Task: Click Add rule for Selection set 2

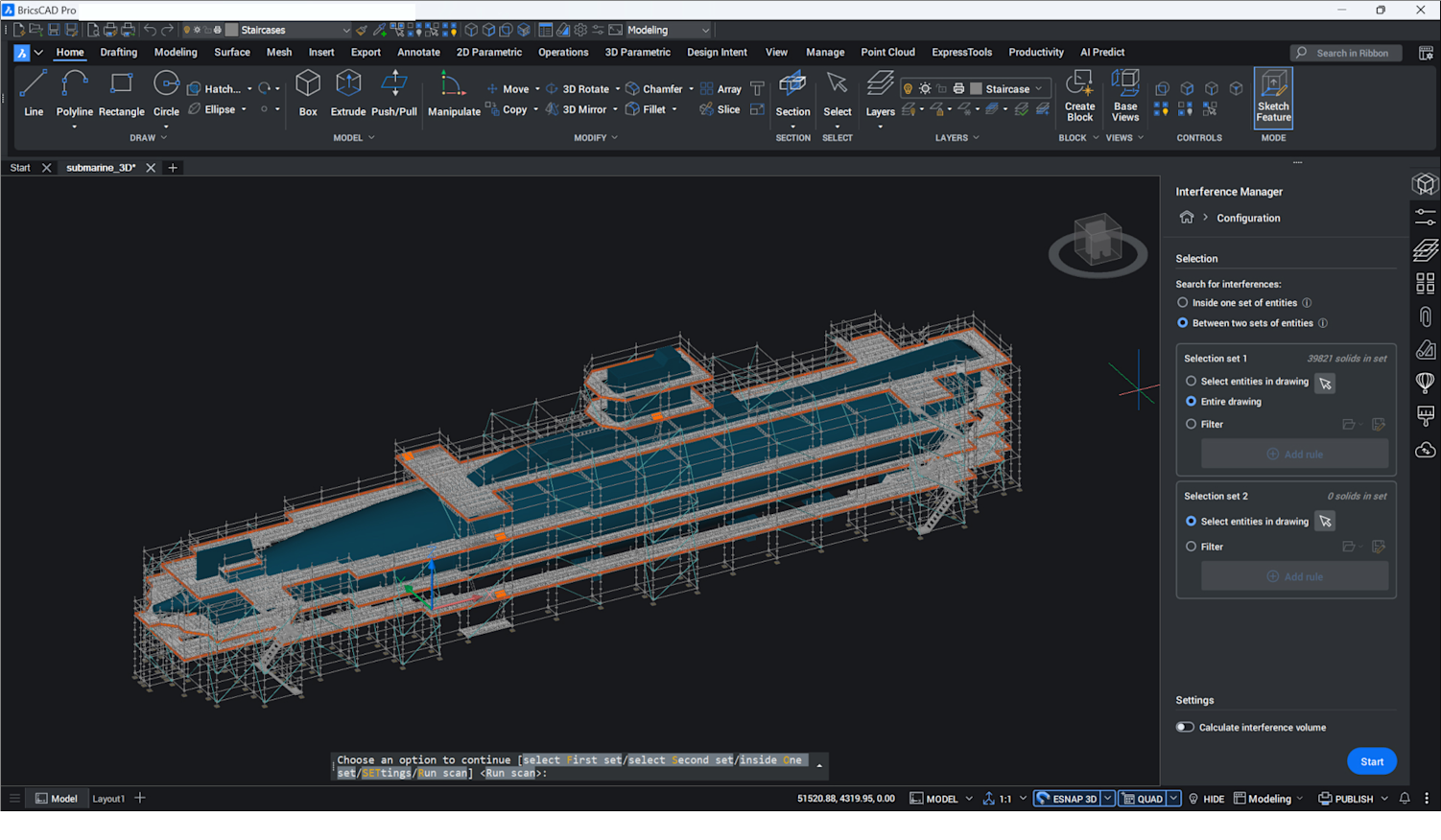Action: (x=1294, y=575)
